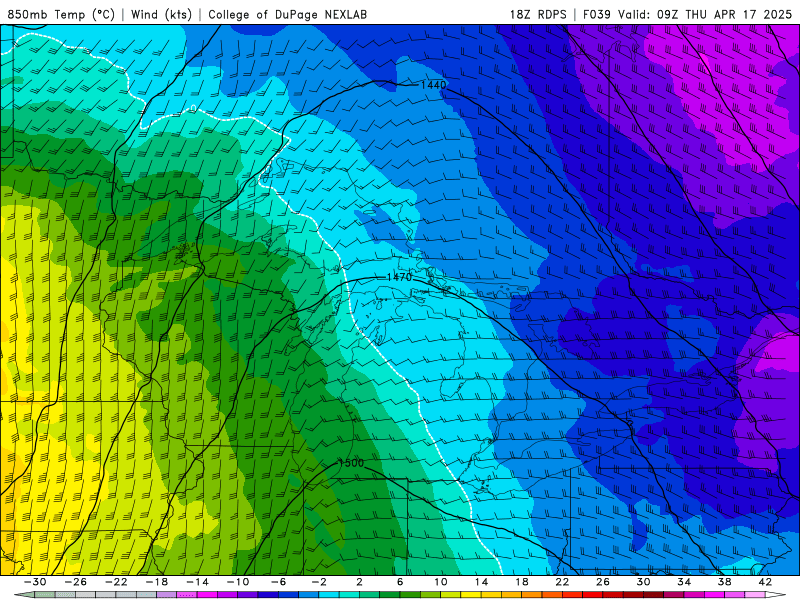The image size is (800, 600).
Task: Click the 10 value on the temperature scale
Action: click(x=440, y=582)
